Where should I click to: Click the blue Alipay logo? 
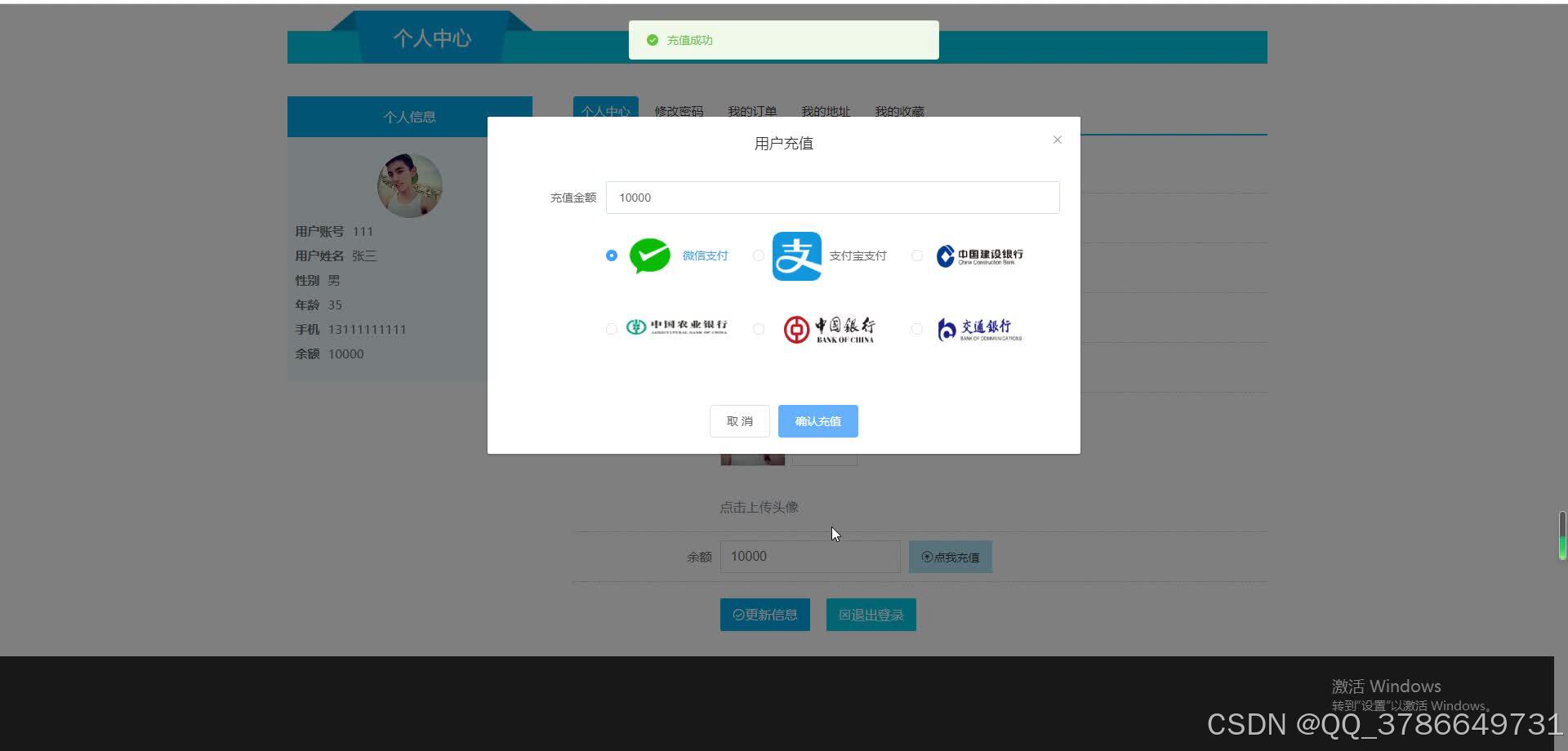(797, 256)
